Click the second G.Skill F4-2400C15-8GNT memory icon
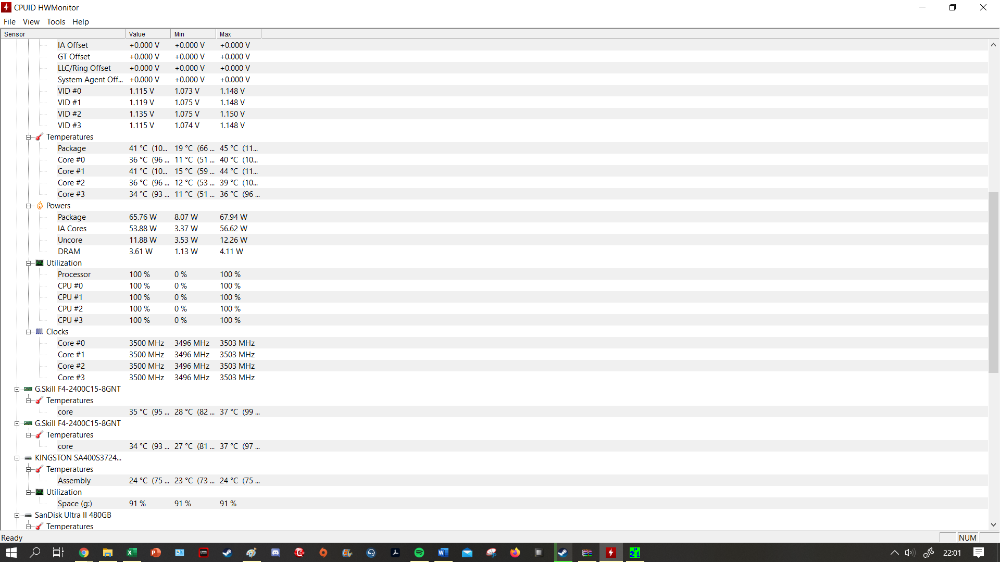The width and height of the screenshot is (1000, 562). point(28,423)
